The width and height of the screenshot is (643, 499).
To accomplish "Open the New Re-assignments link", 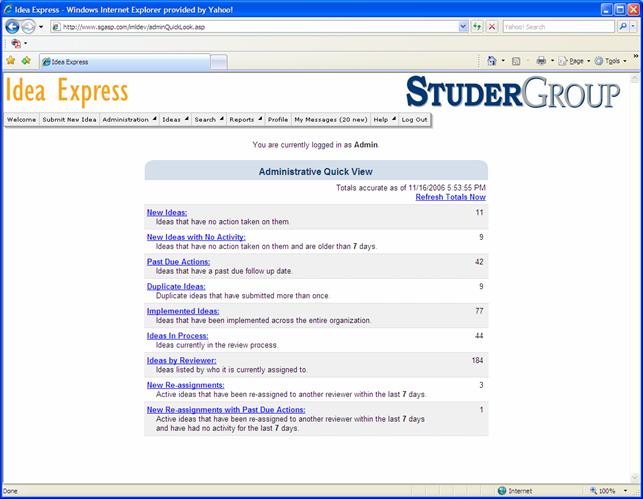I will (185, 385).
